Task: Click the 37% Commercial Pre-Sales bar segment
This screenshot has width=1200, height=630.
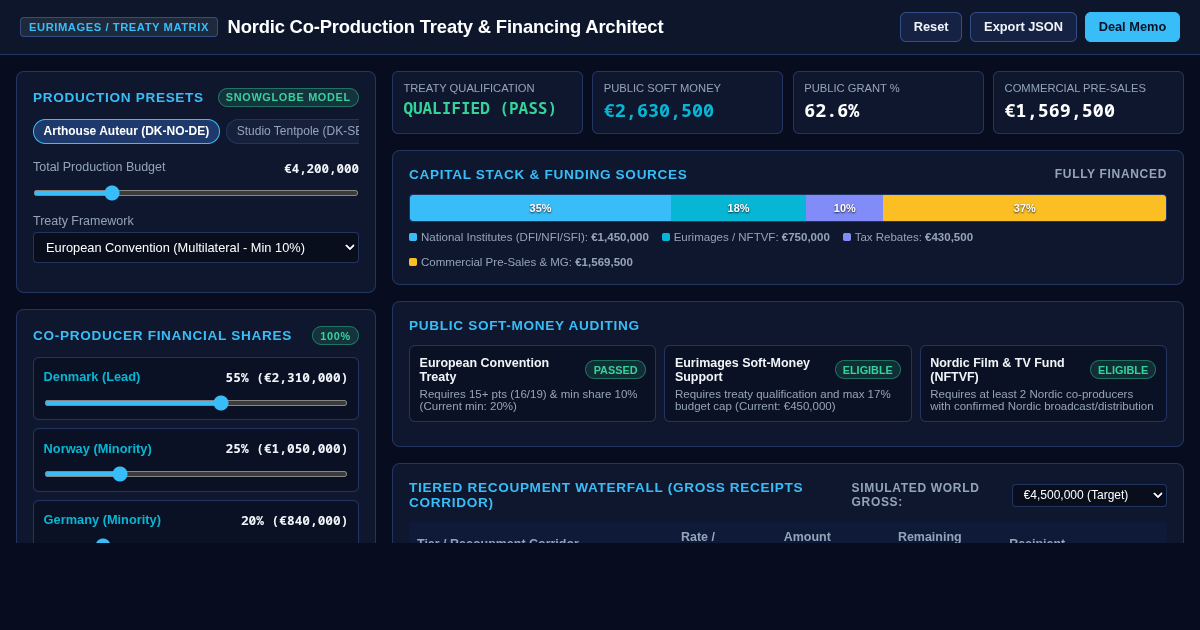Action: coord(1024,208)
